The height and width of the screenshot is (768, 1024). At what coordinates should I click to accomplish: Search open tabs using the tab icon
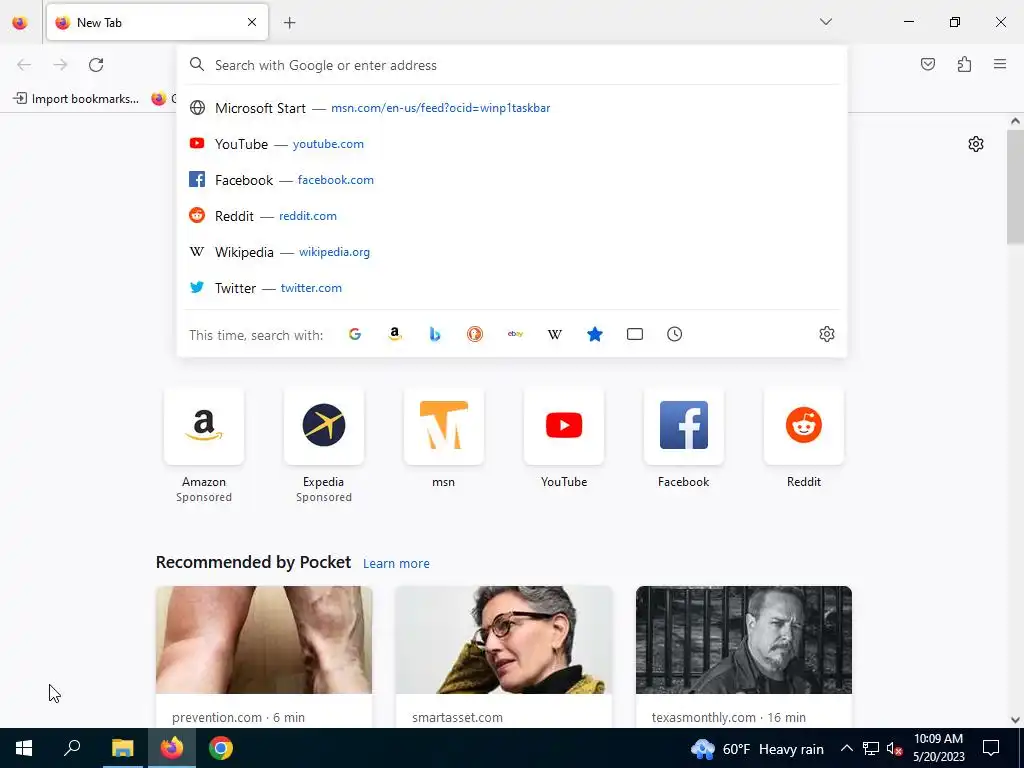(635, 334)
